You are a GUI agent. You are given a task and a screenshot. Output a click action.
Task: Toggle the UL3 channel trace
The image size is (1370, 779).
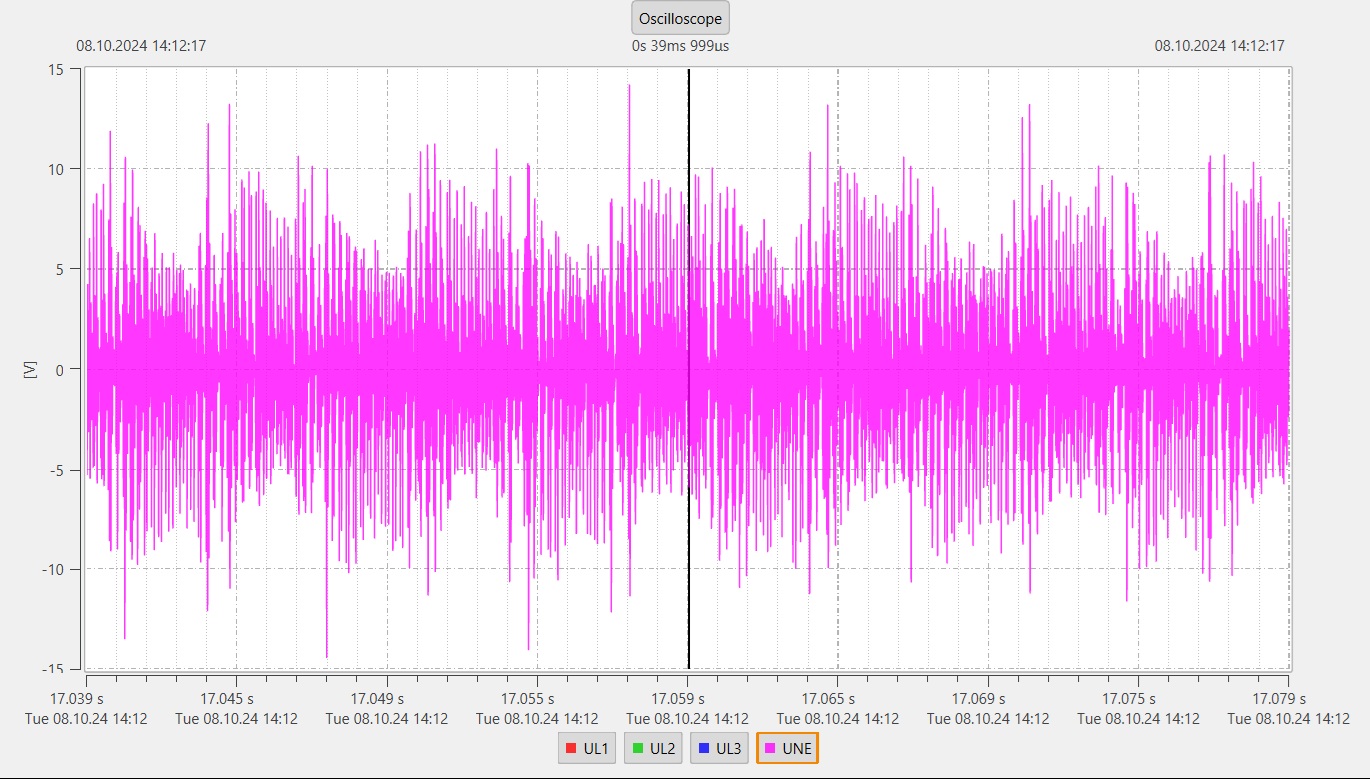719,748
